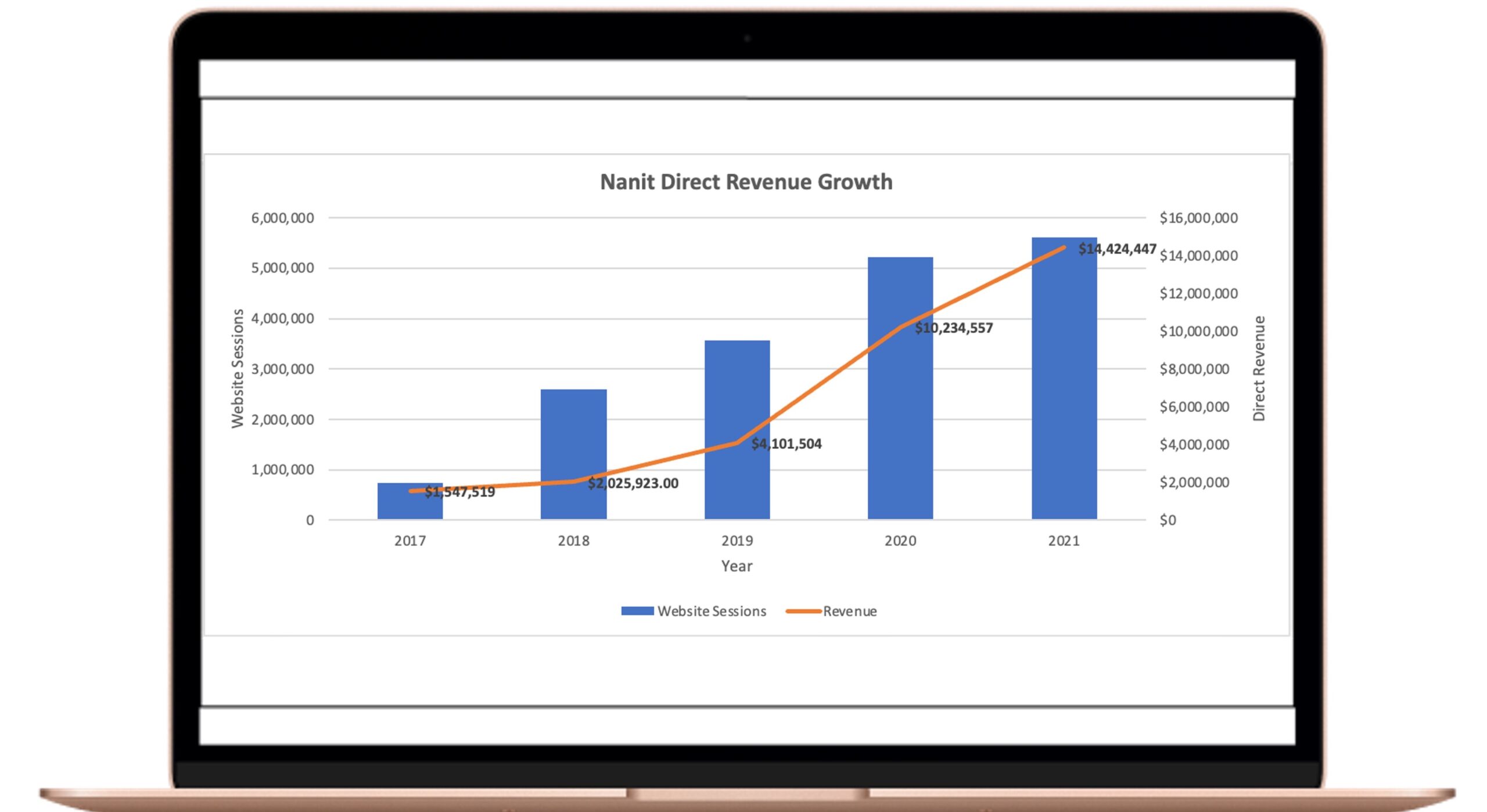Click the blue Website Sessions legend swatch

pyautogui.click(x=637, y=611)
